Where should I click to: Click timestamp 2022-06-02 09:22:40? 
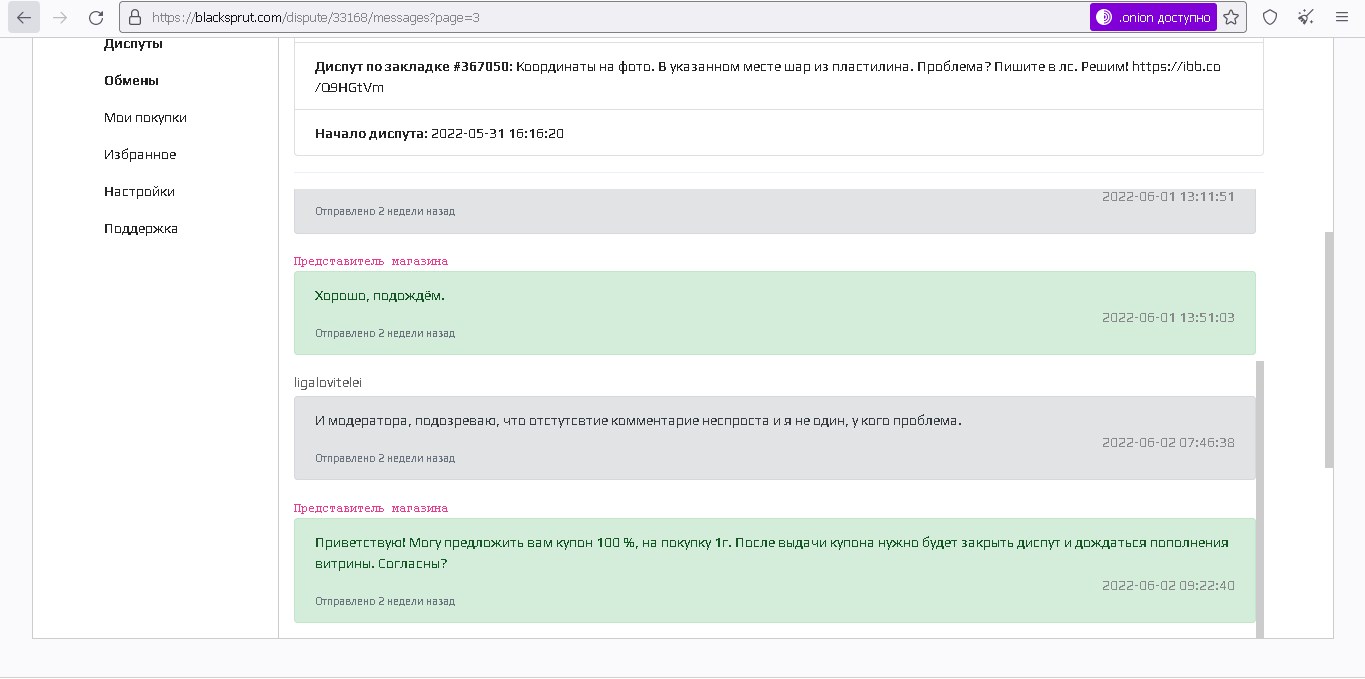1168,586
